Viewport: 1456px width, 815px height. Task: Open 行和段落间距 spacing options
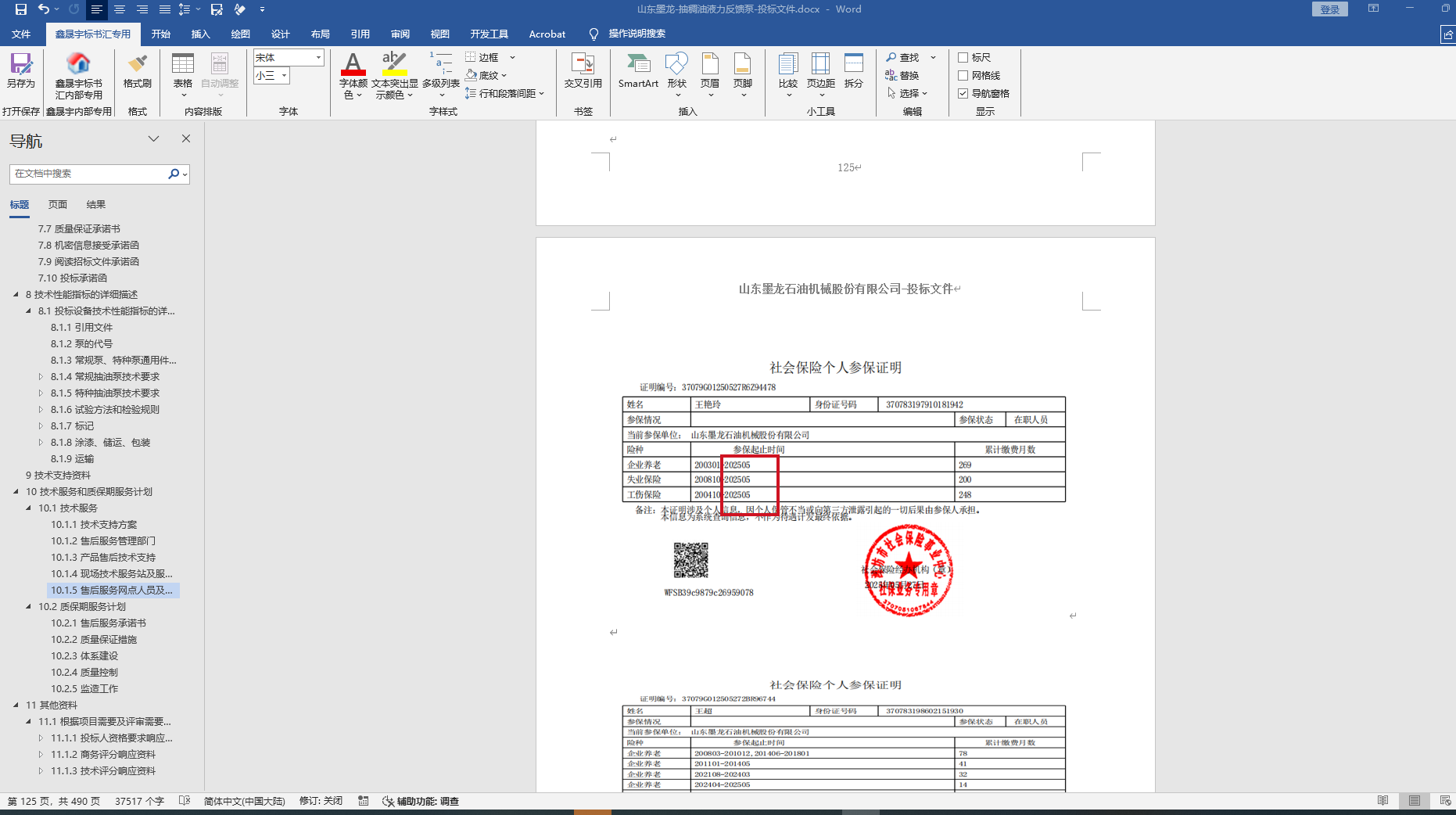click(504, 93)
